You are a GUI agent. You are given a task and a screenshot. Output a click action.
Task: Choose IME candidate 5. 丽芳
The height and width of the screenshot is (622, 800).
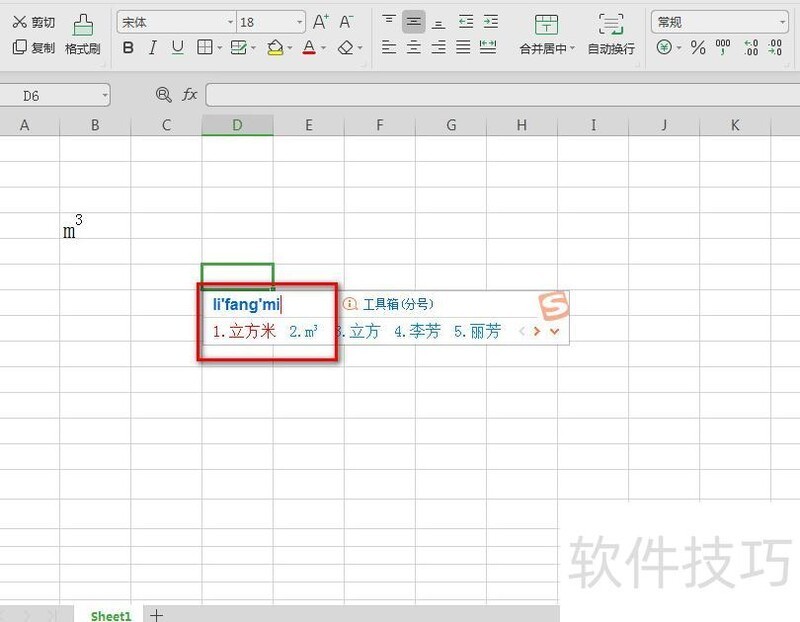coord(477,331)
